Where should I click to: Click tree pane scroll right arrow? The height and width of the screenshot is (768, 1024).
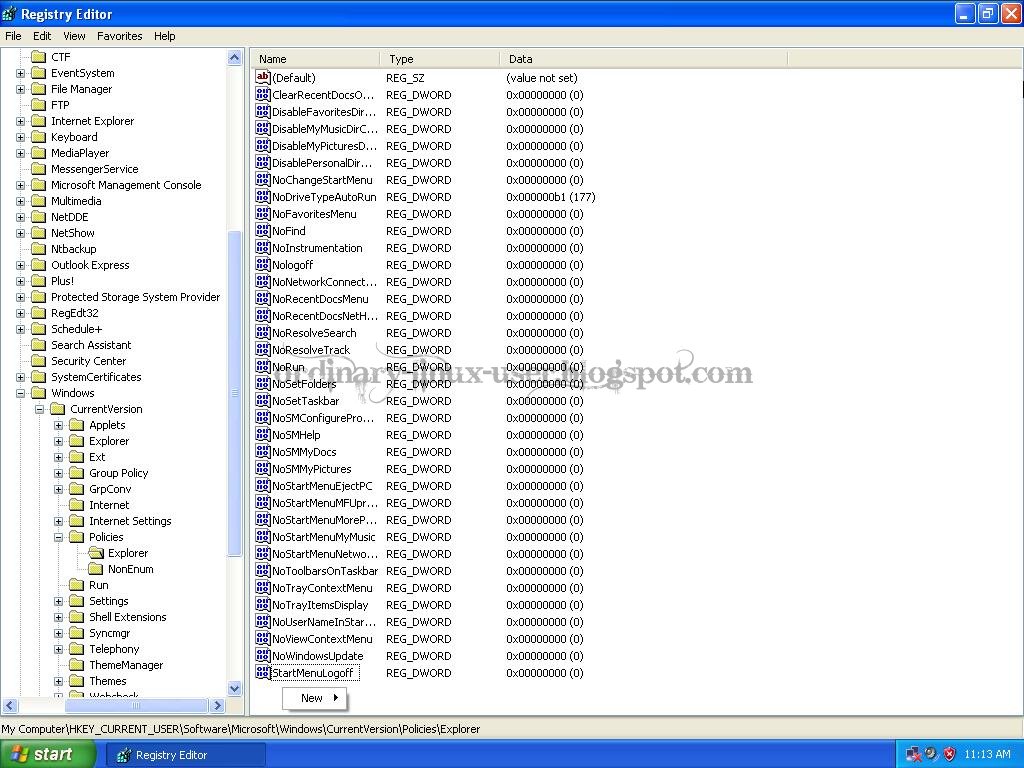point(218,705)
